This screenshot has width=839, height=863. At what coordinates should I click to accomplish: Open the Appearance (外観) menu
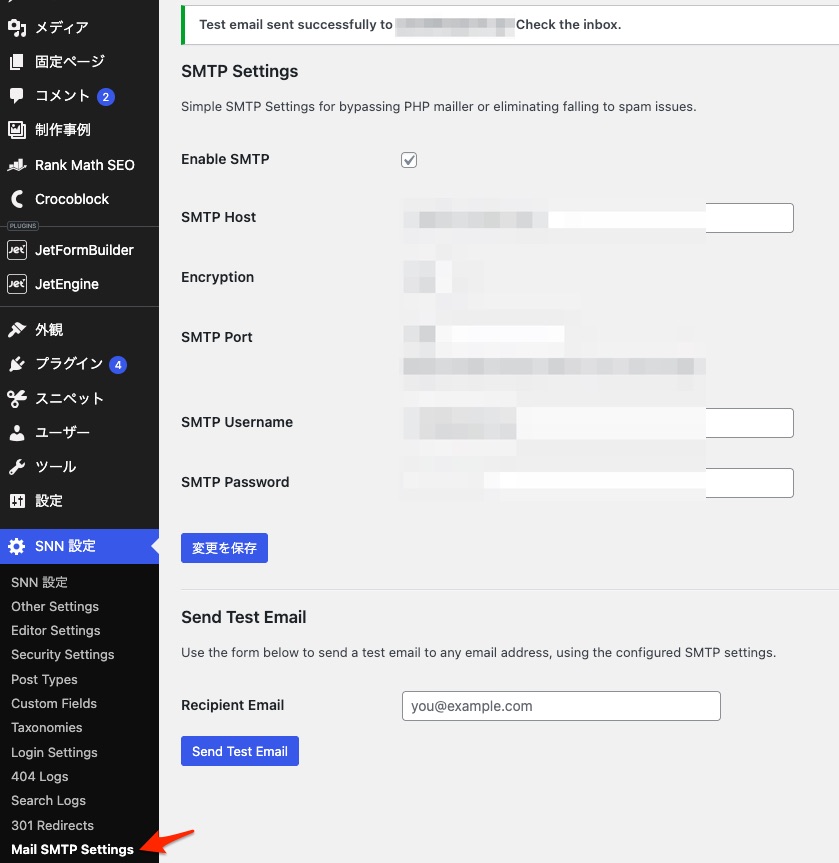point(49,330)
